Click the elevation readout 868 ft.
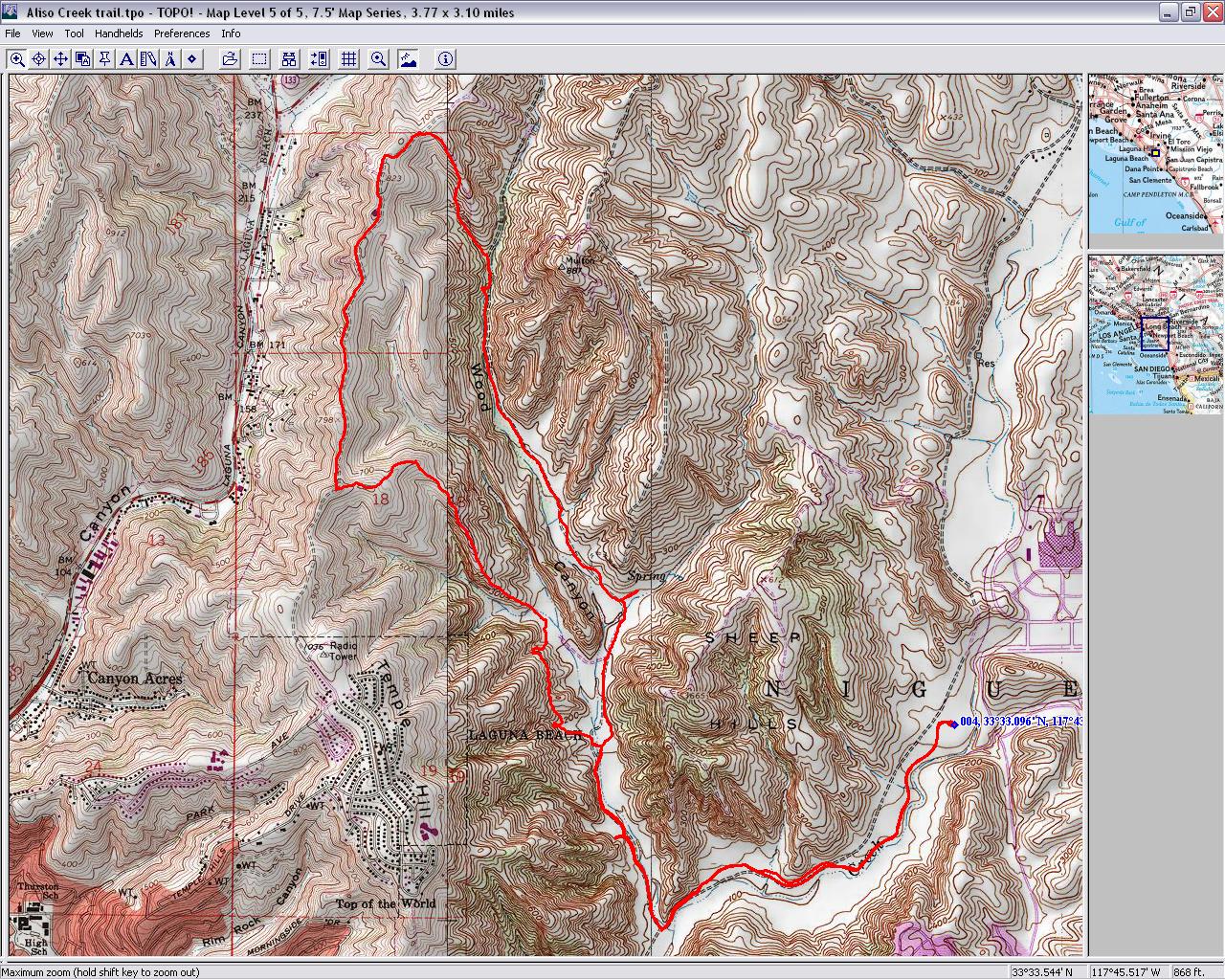 [x=1188, y=972]
